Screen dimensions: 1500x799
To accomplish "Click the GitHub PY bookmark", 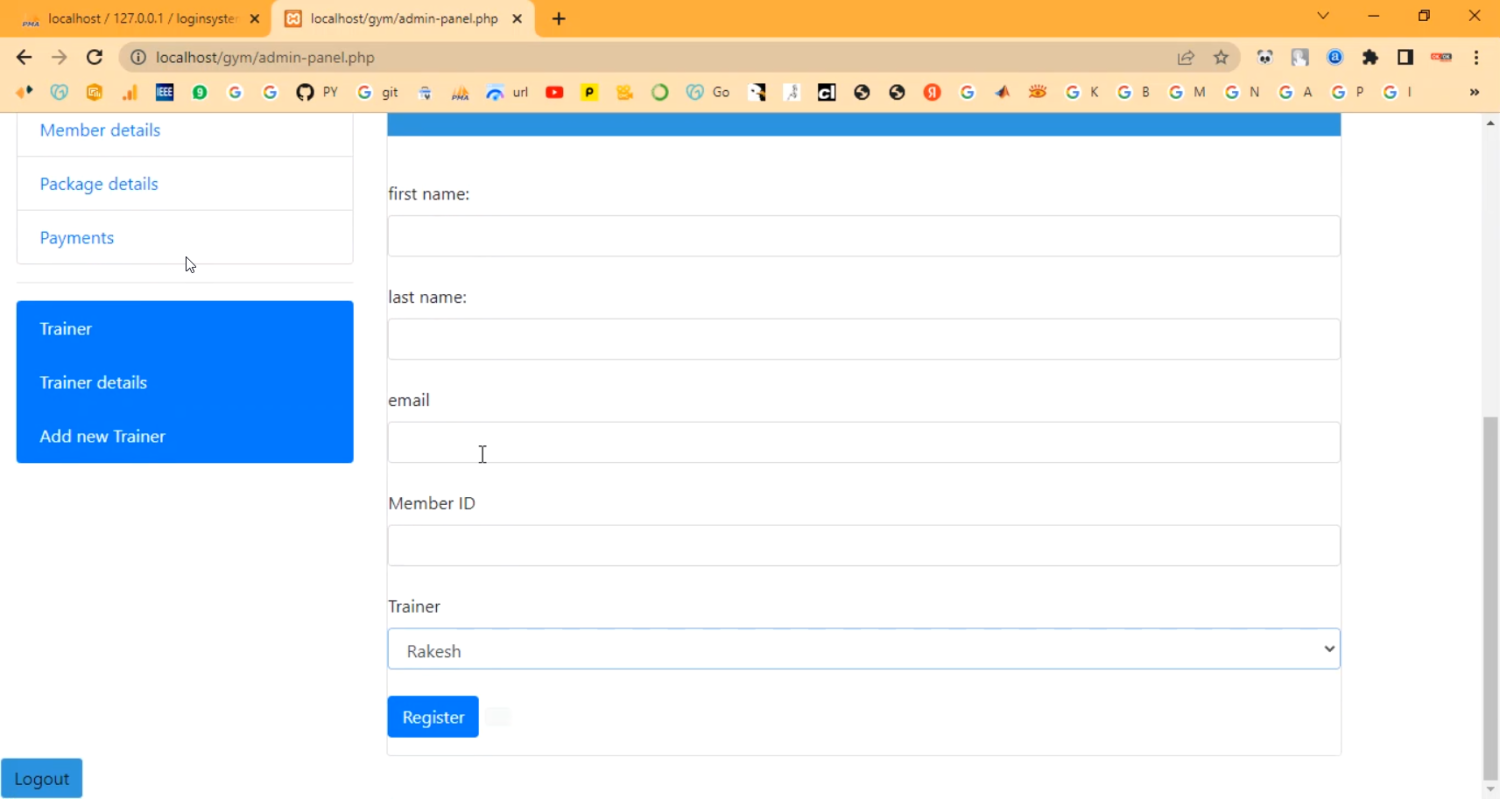I will [x=316, y=92].
